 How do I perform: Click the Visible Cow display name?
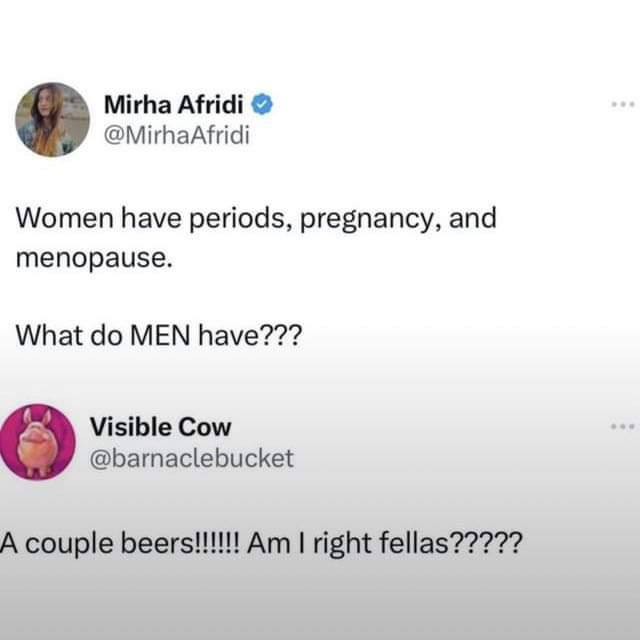(x=160, y=427)
